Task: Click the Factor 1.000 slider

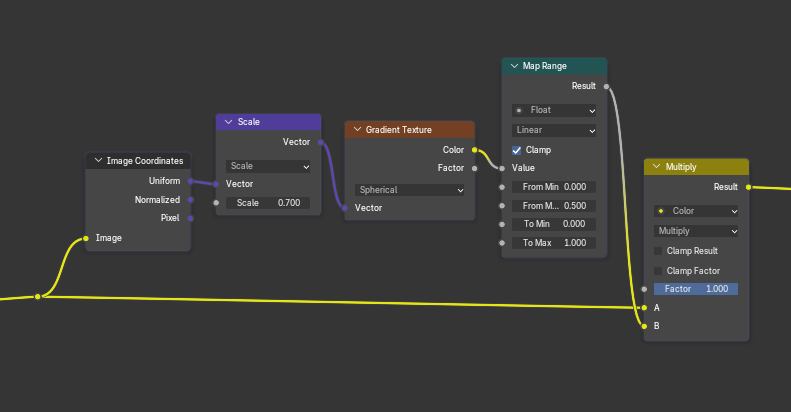Action: coord(696,289)
